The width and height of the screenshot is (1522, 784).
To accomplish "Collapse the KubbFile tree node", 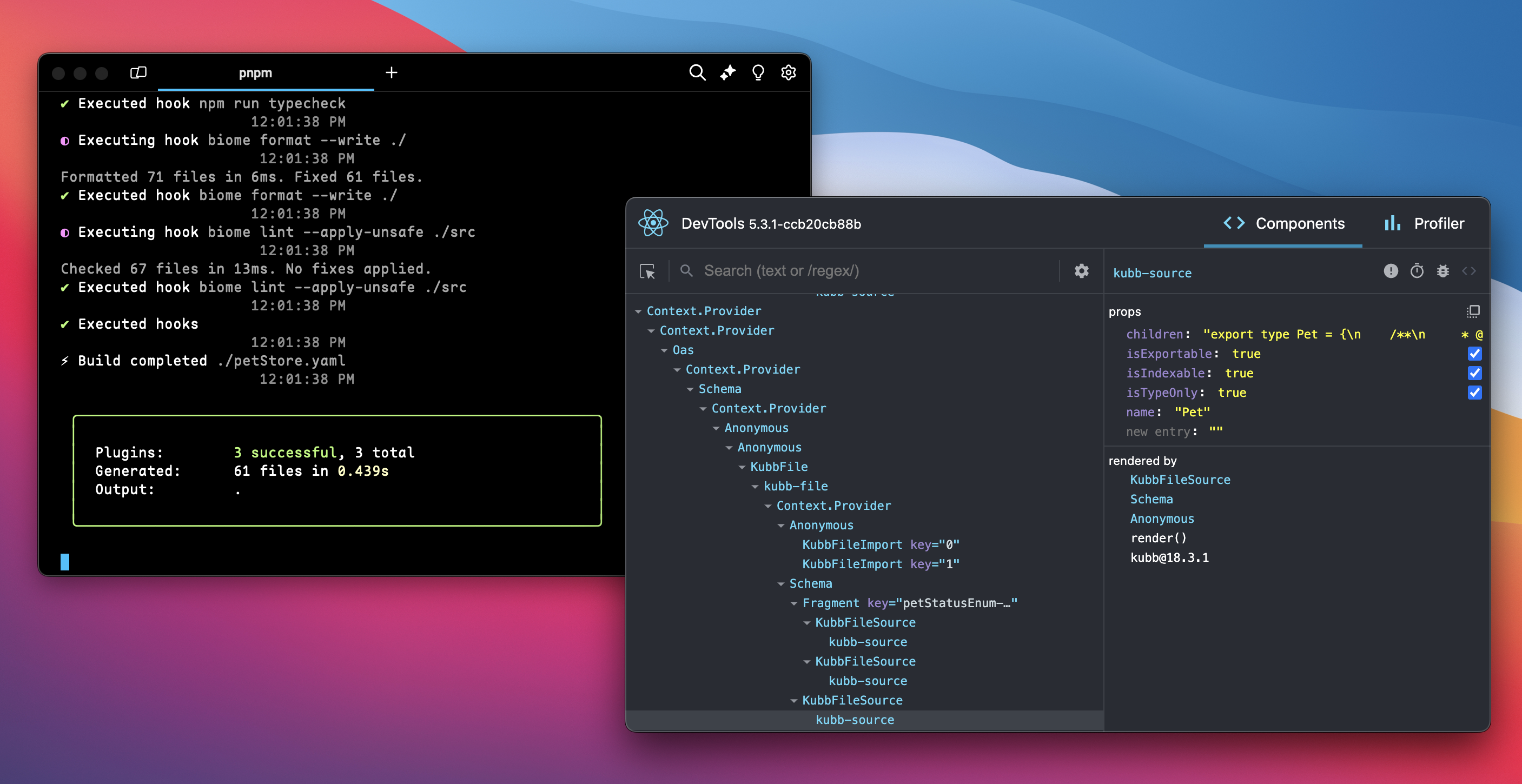I will coord(742,467).
